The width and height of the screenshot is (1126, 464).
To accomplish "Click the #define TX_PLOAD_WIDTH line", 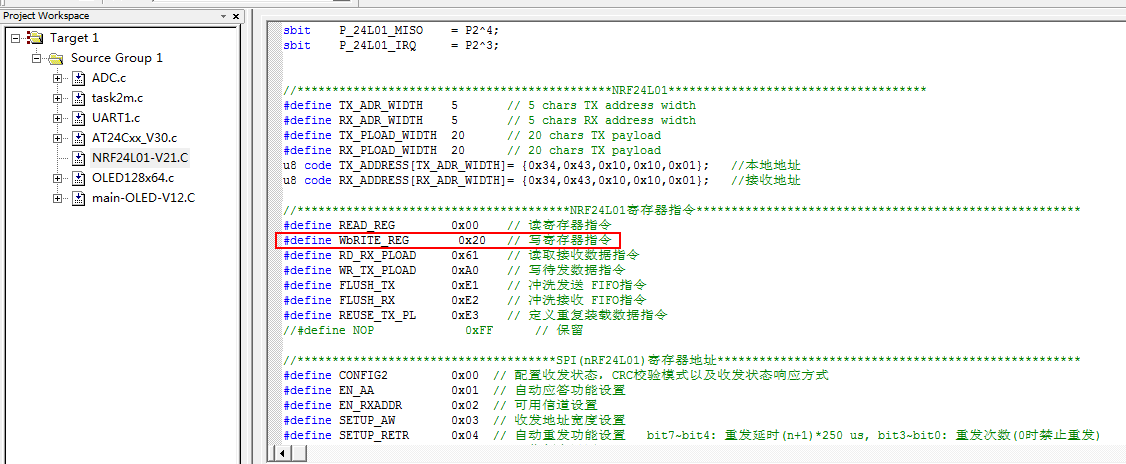I will (472, 135).
